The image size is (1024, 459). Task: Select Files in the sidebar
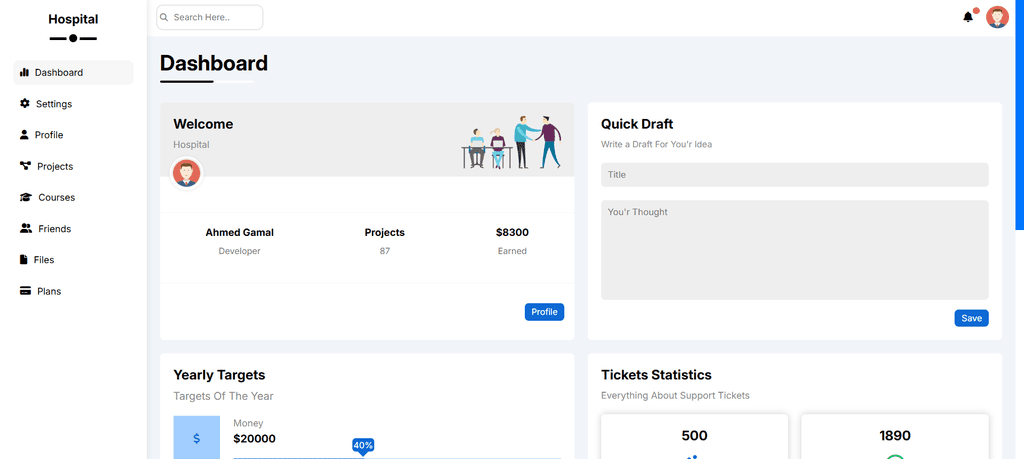tap(73, 260)
